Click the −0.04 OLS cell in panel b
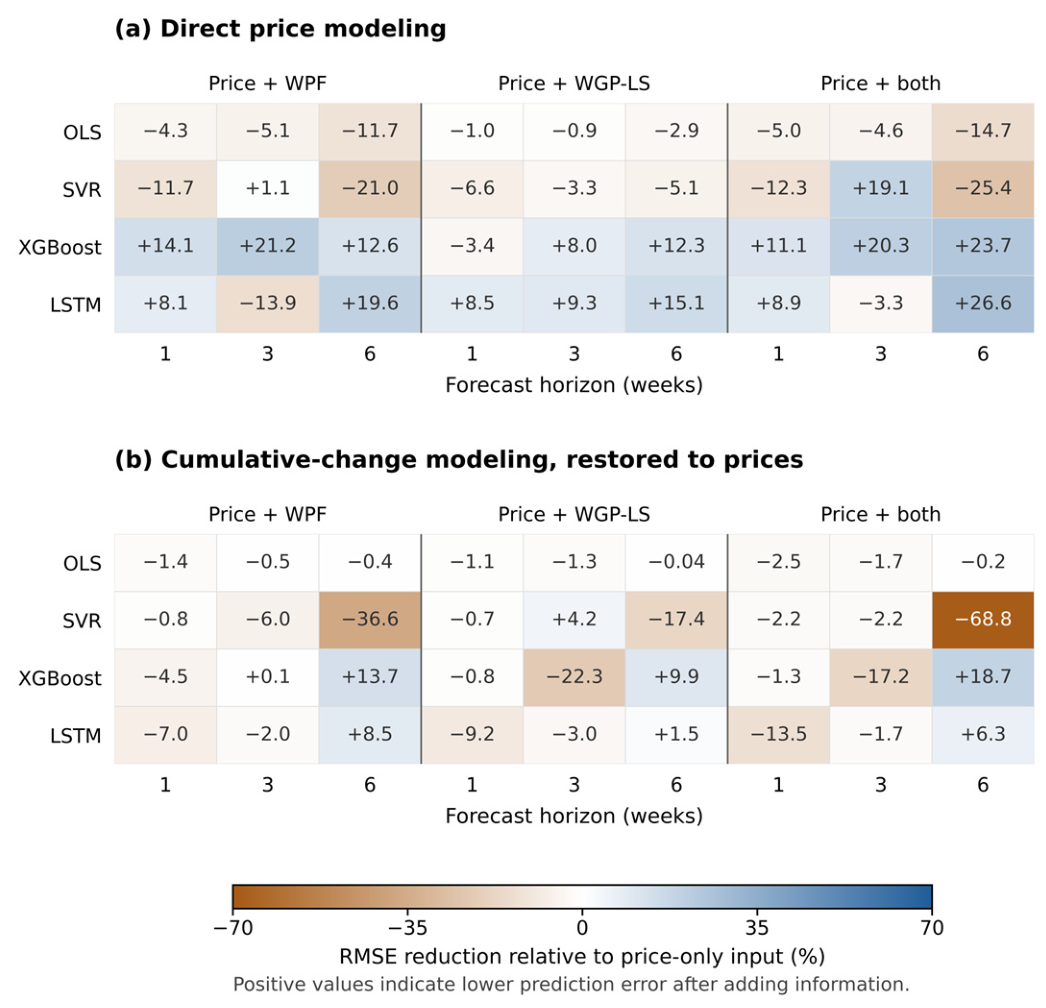 click(x=676, y=562)
